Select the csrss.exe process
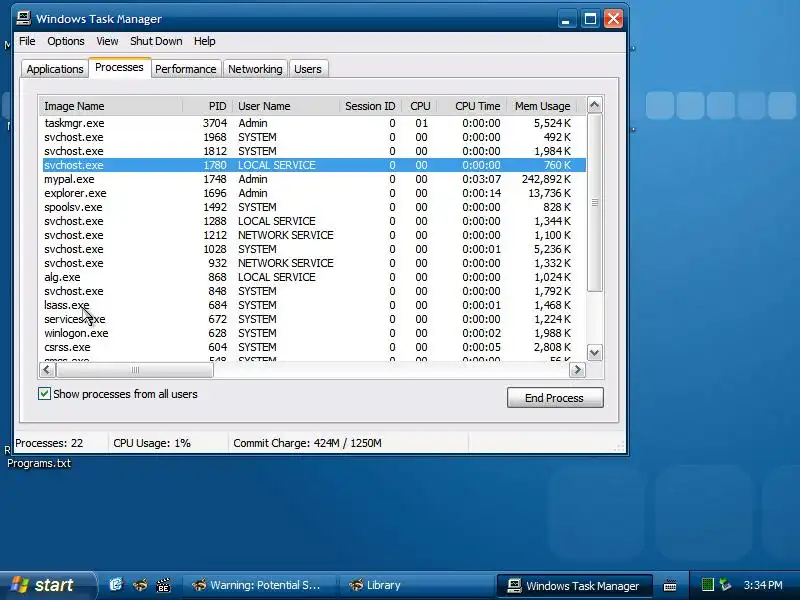The image size is (800, 600). pyautogui.click(x=314, y=347)
